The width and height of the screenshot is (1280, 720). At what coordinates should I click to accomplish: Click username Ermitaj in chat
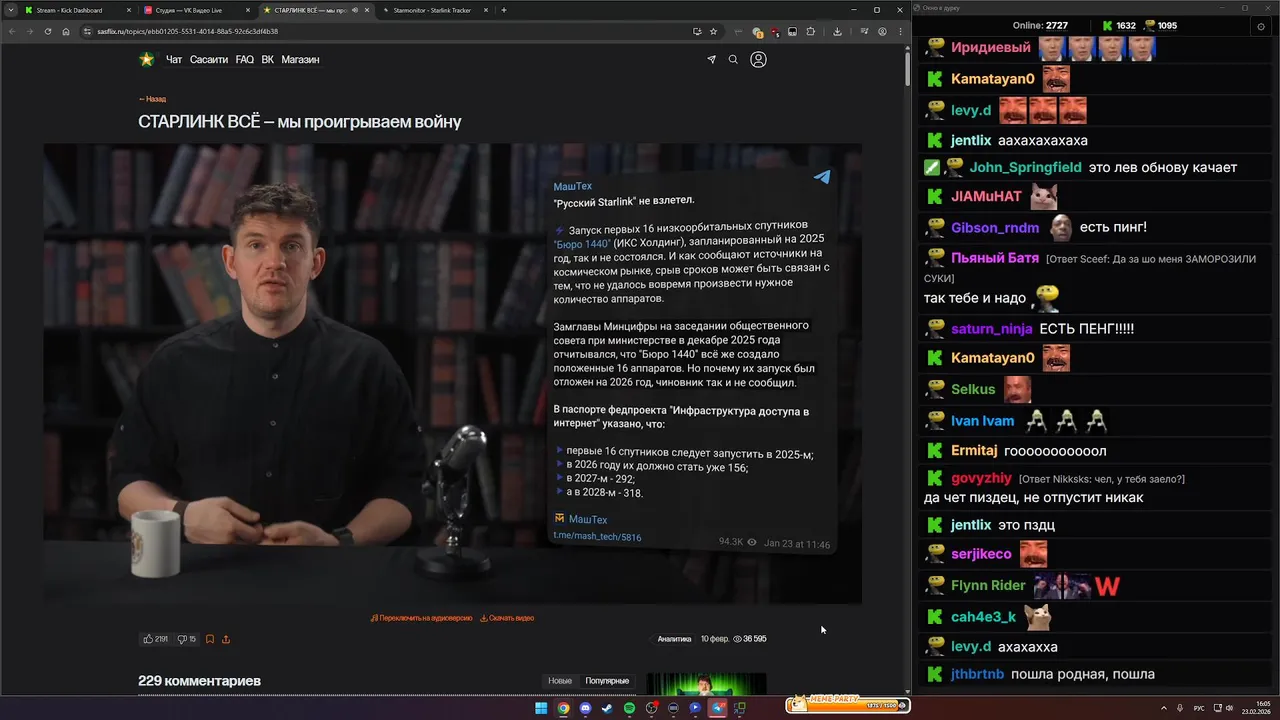974,451
